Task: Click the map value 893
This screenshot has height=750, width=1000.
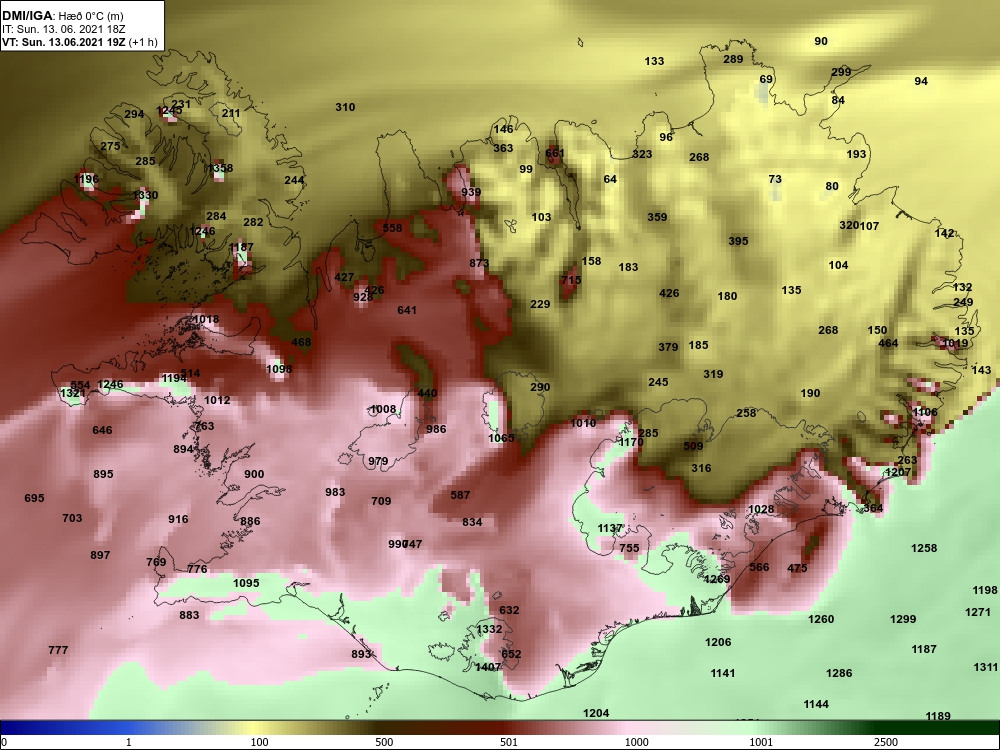Action: (x=361, y=654)
